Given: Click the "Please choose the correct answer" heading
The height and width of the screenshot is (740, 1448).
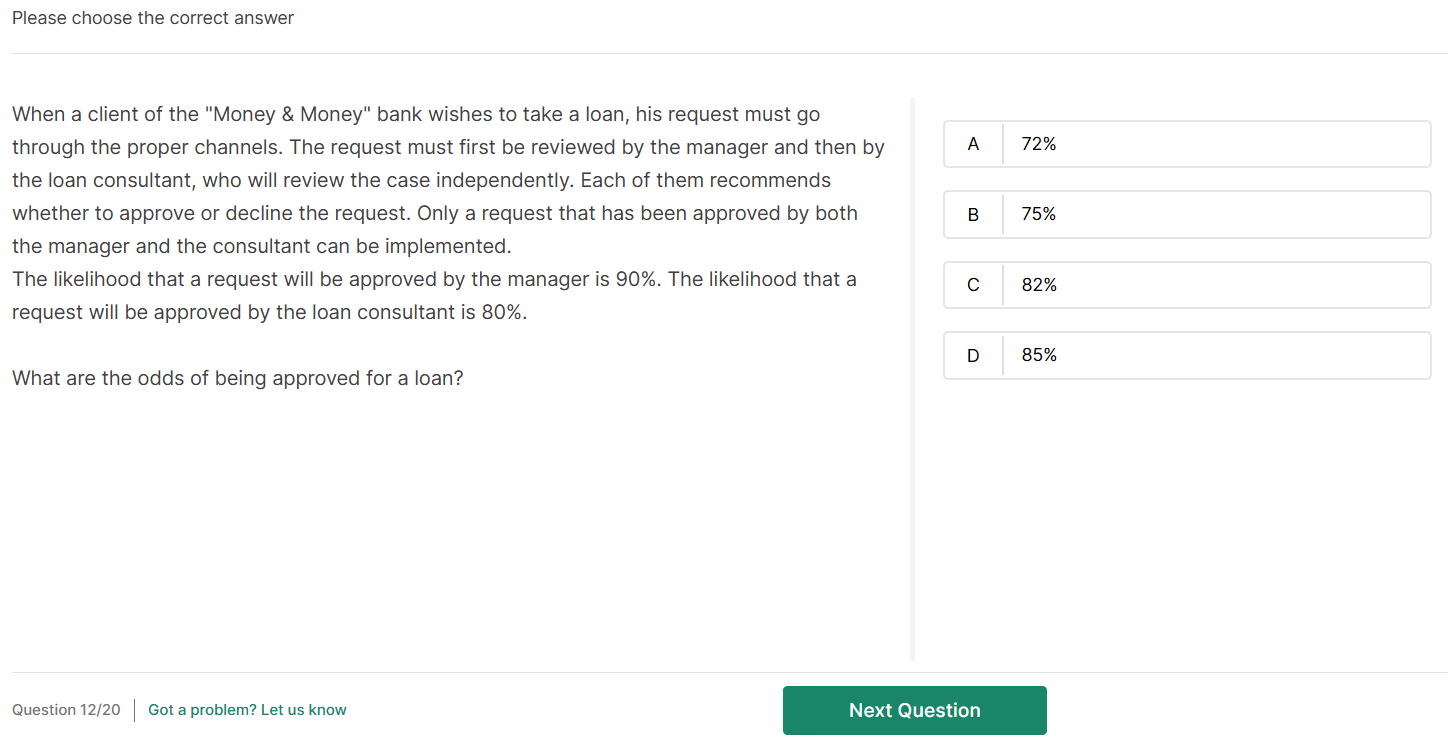Looking at the screenshot, I should [153, 18].
